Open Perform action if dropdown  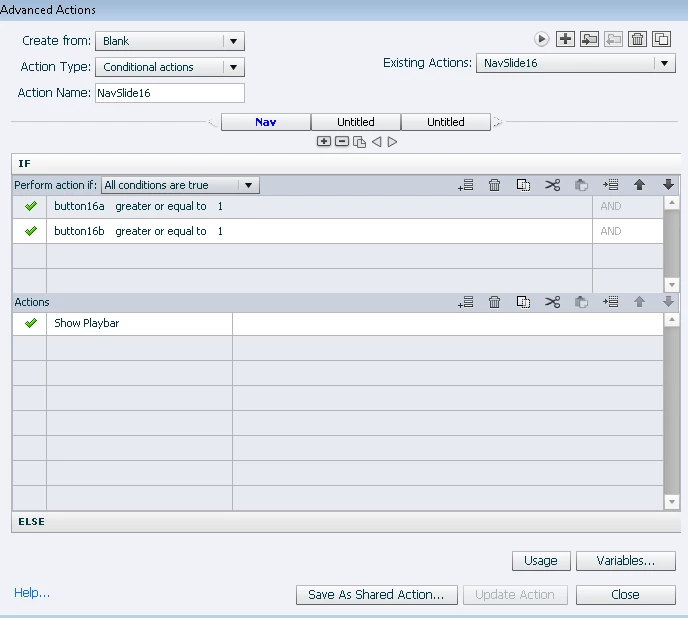point(180,185)
